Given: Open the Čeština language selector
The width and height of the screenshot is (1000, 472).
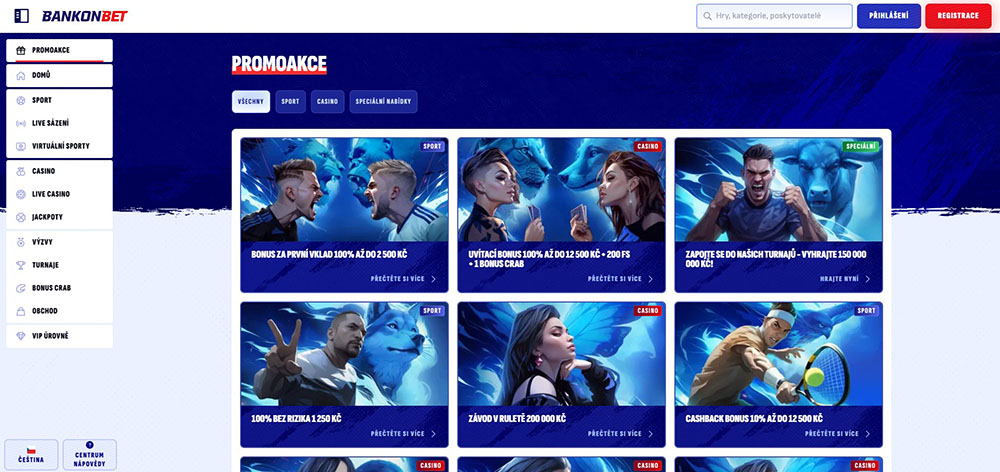Looking at the screenshot, I should (x=31, y=454).
